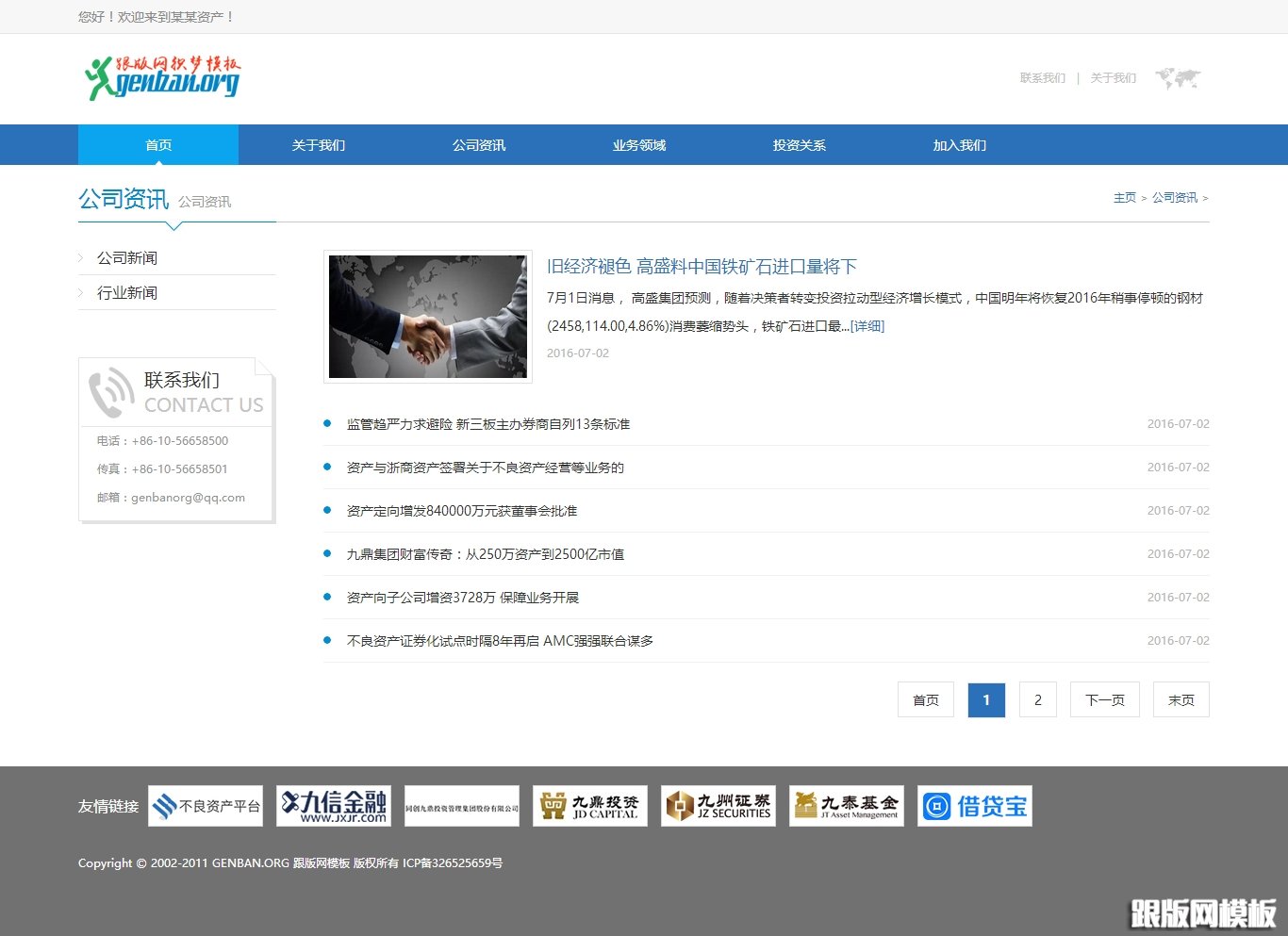Open the 加入我们 navigation tab
The height and width of the screenshot is (936, 1288).
958,144
